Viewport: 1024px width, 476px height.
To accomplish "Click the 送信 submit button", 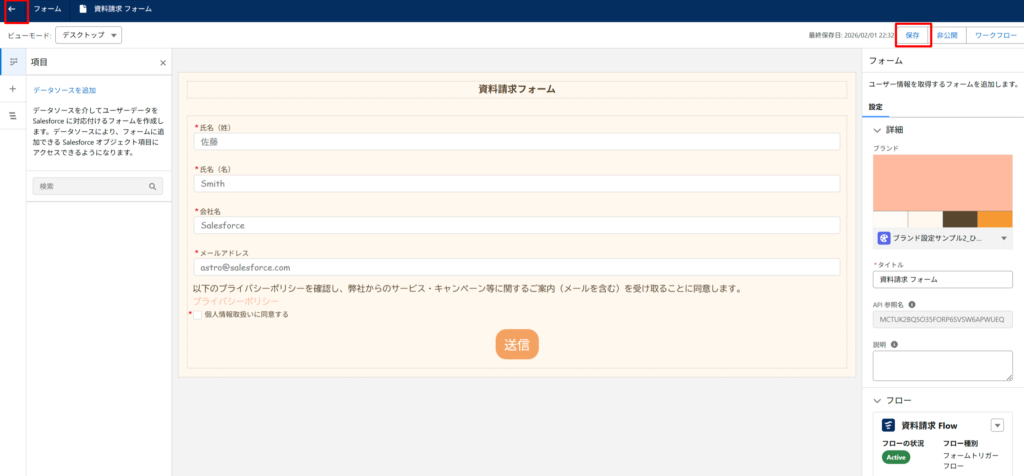I will (x=517, y=344).
